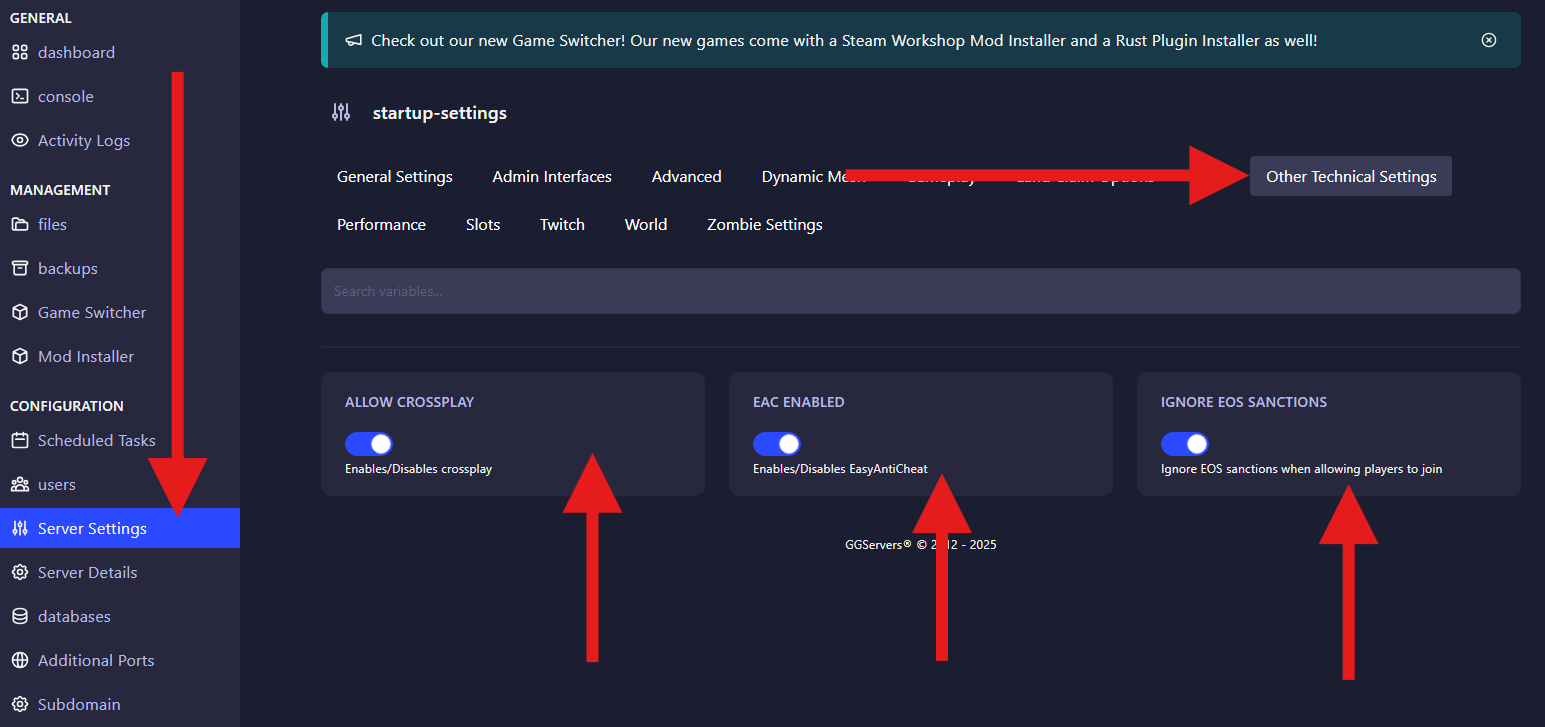Open the Zombie Settings tab
The image size is (1545, 727).
click(764, 224)
